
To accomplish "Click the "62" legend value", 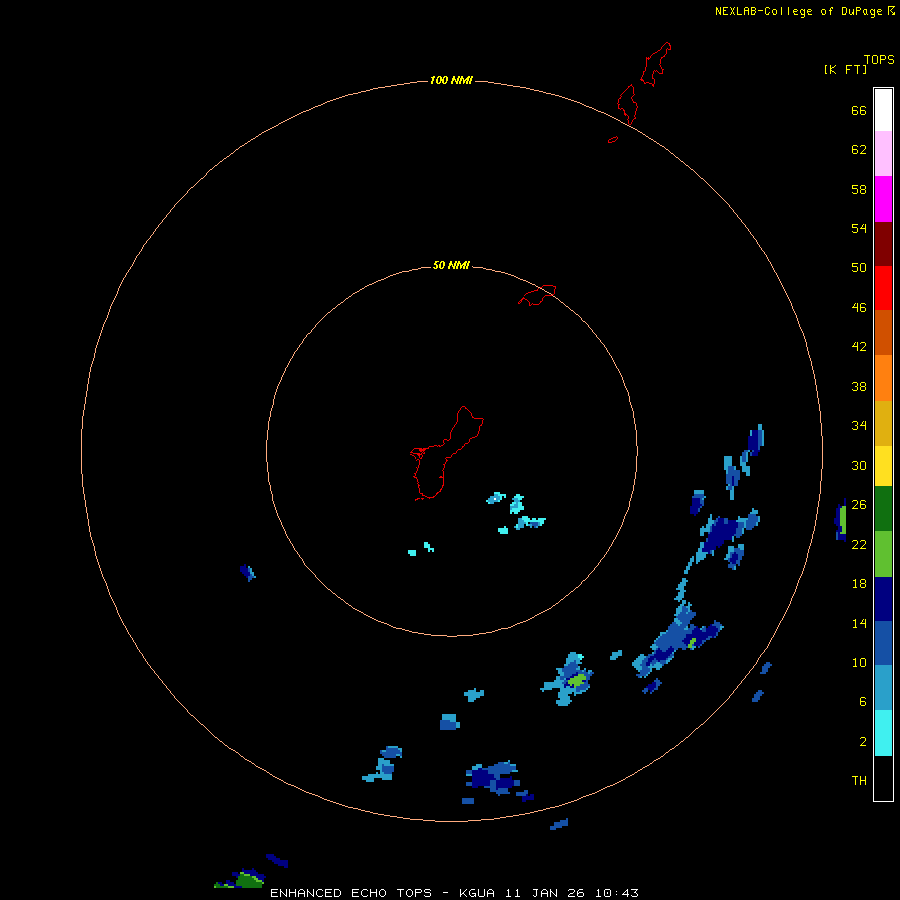I will click(x=859, y=150).
